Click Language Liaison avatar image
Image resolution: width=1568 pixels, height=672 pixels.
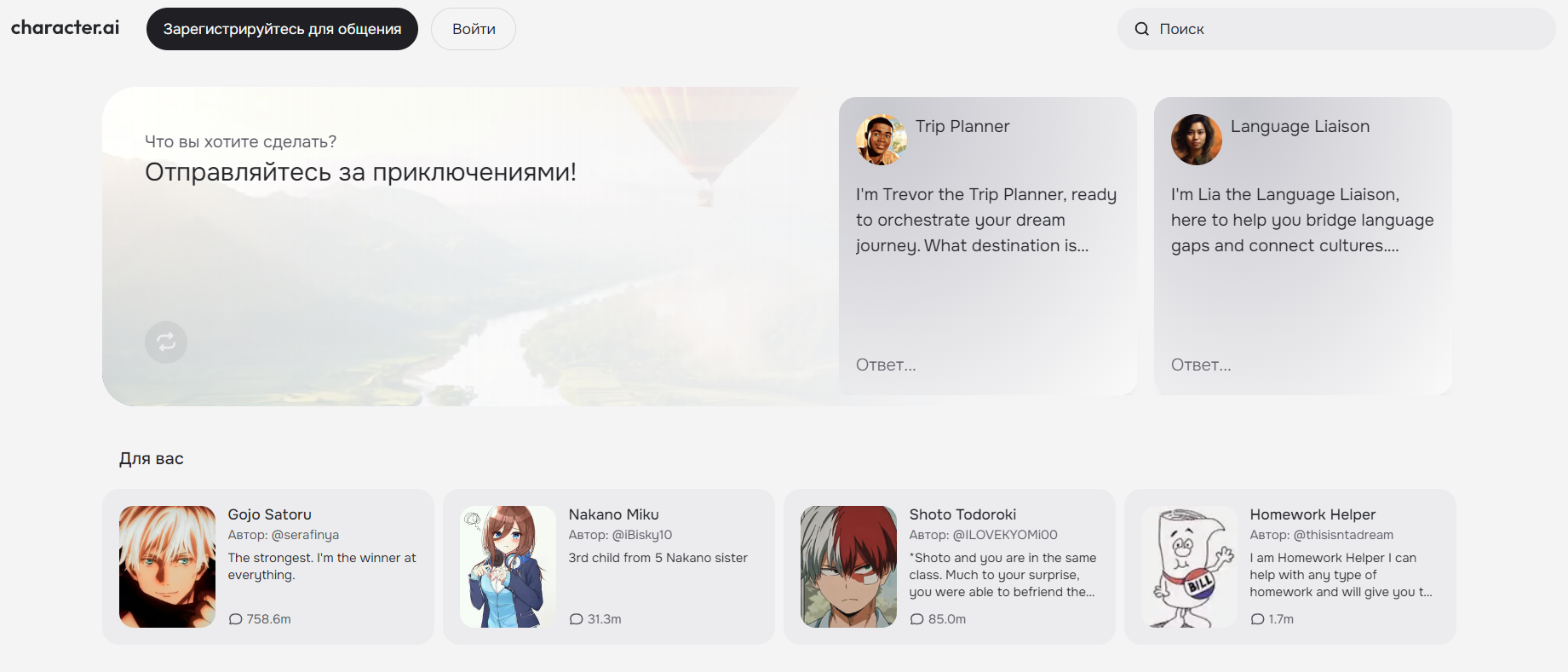point(1196,140)
